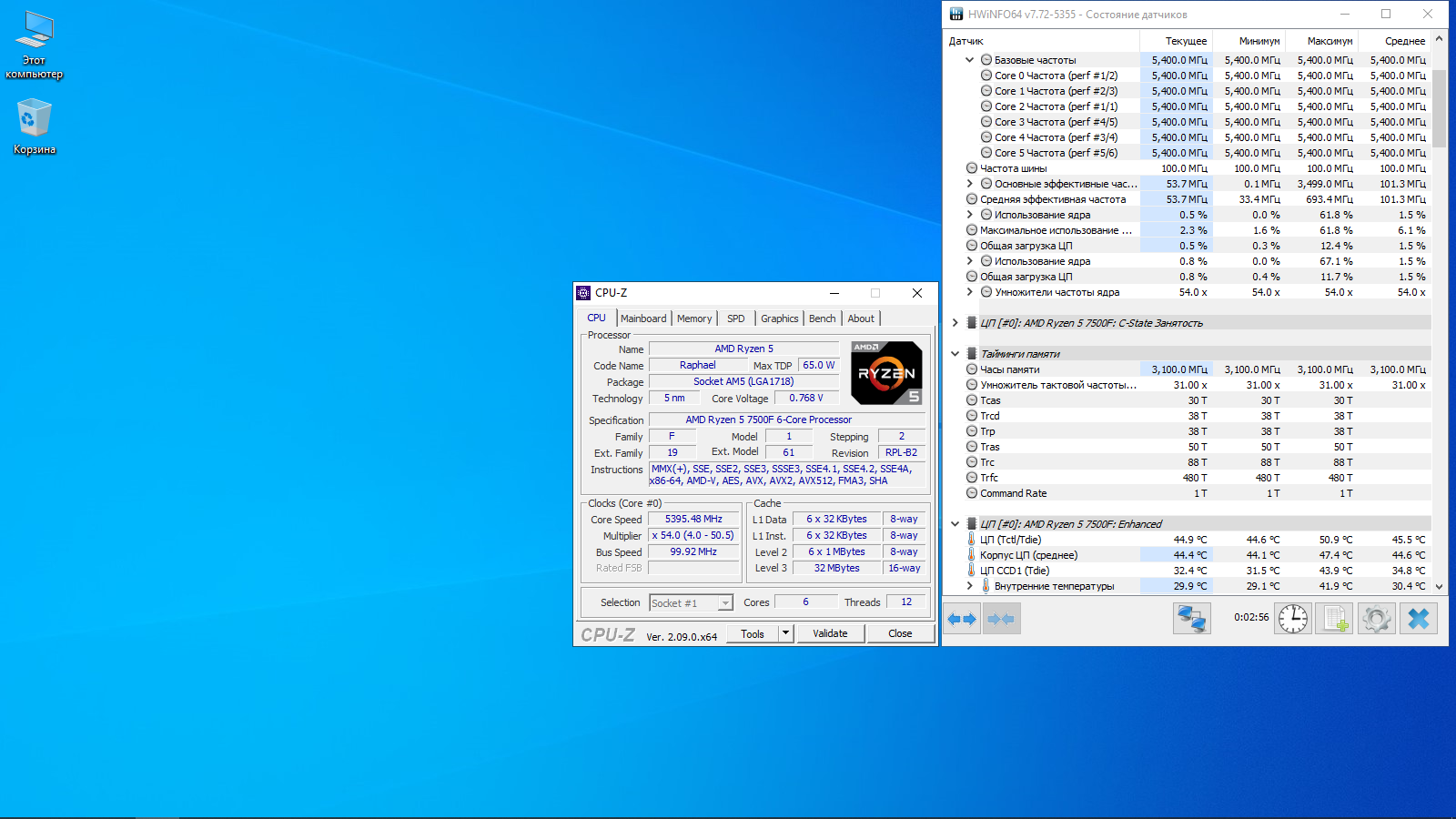Screen dimensions: 1456x819
Task: Open the Mainboard tab in CPU-Z
Action: click(643, 318)
